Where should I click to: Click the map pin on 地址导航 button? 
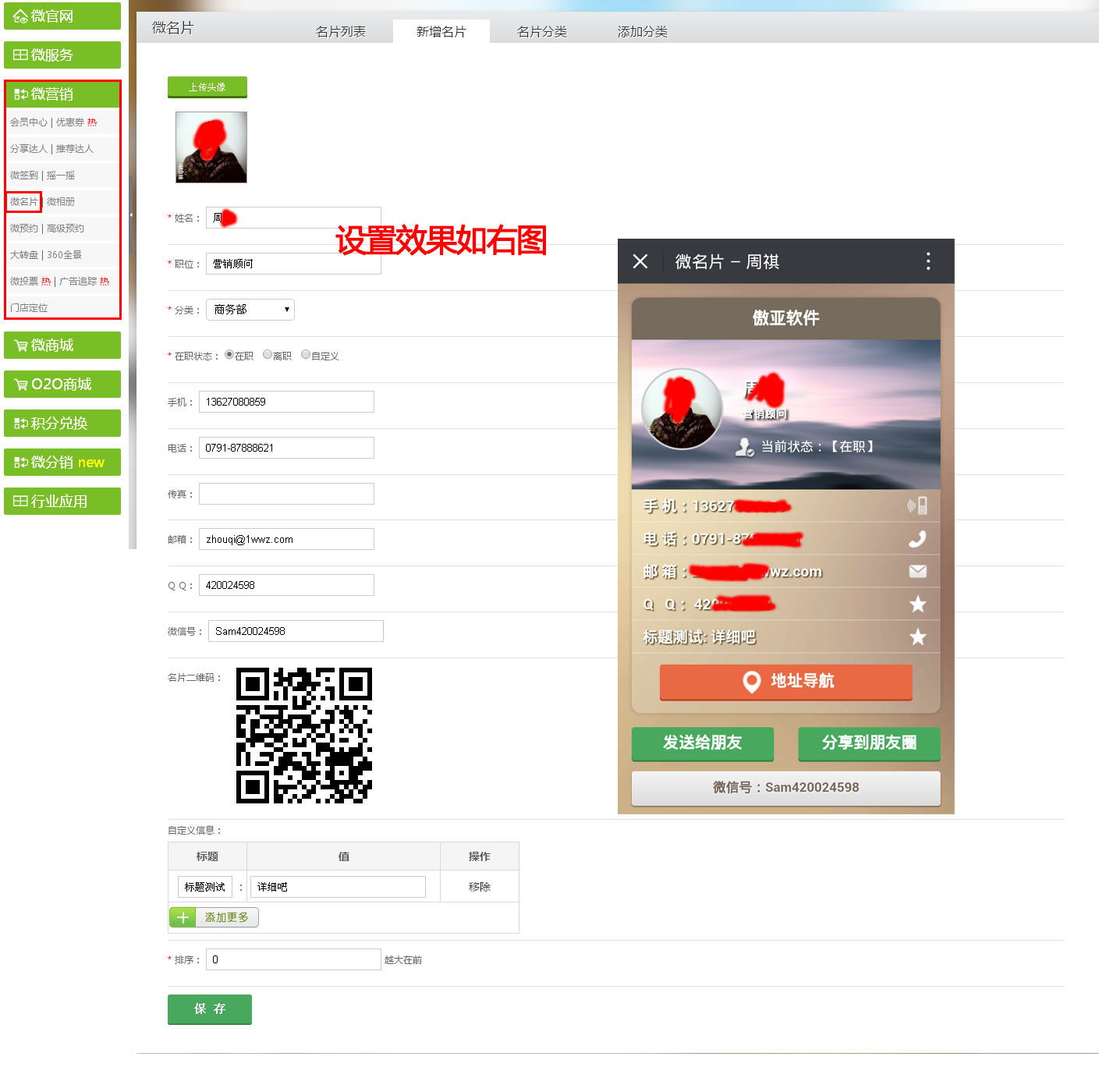[x=751, y=682]
